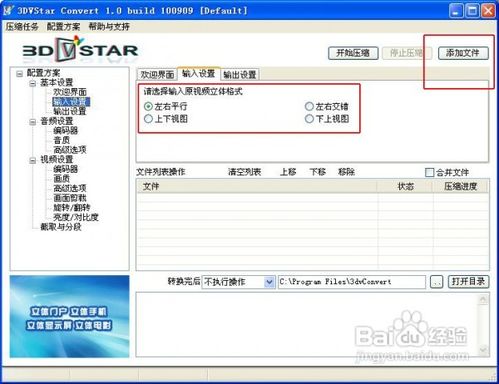The width and height of the screenshot is (499, 384).
Task: Click the 3DVStar title bar app icon
Action: point(8,10)
